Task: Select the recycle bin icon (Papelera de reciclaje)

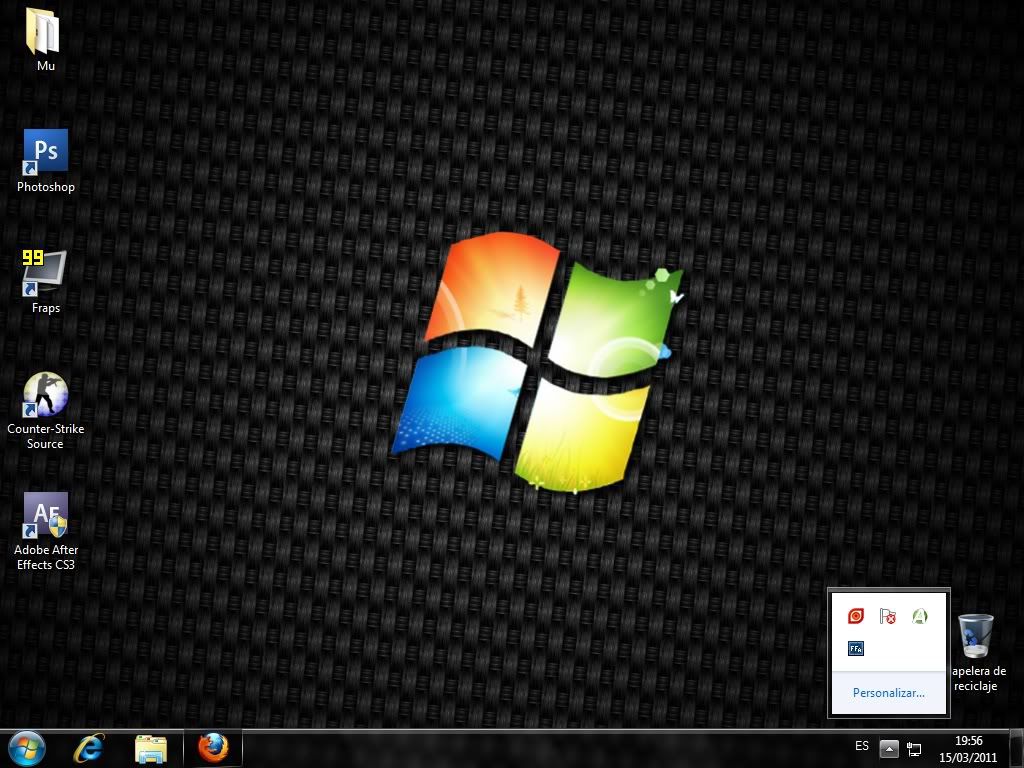Action: (976, 636)
